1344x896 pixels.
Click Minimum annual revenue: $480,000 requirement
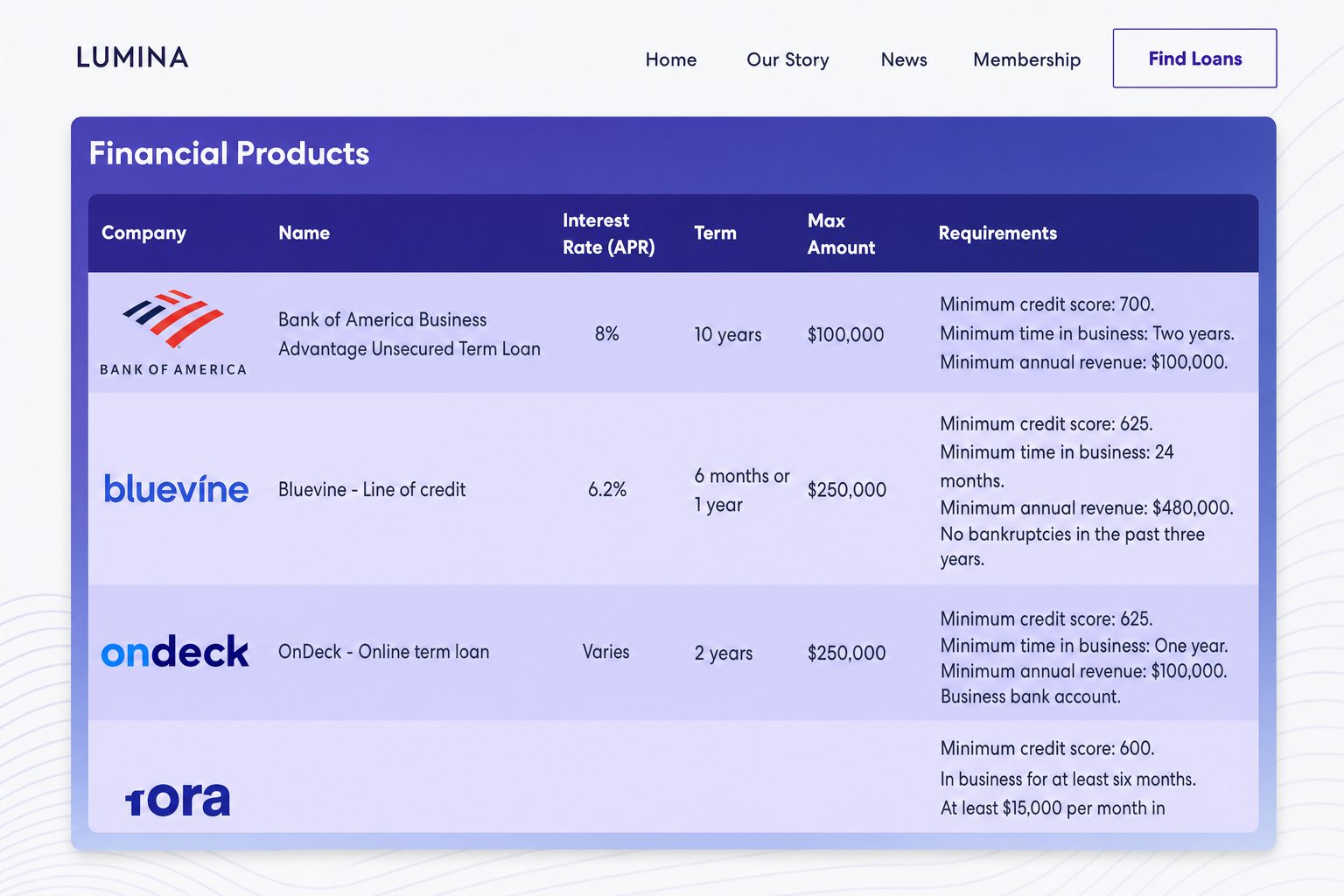(1087, 507)
